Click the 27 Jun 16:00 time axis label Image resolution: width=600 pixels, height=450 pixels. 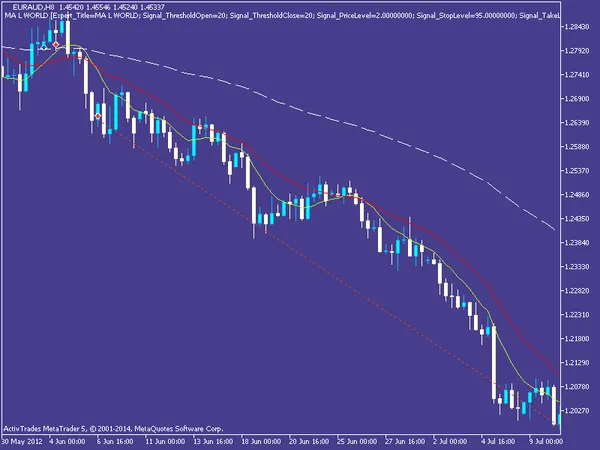[x=405, y=441]
